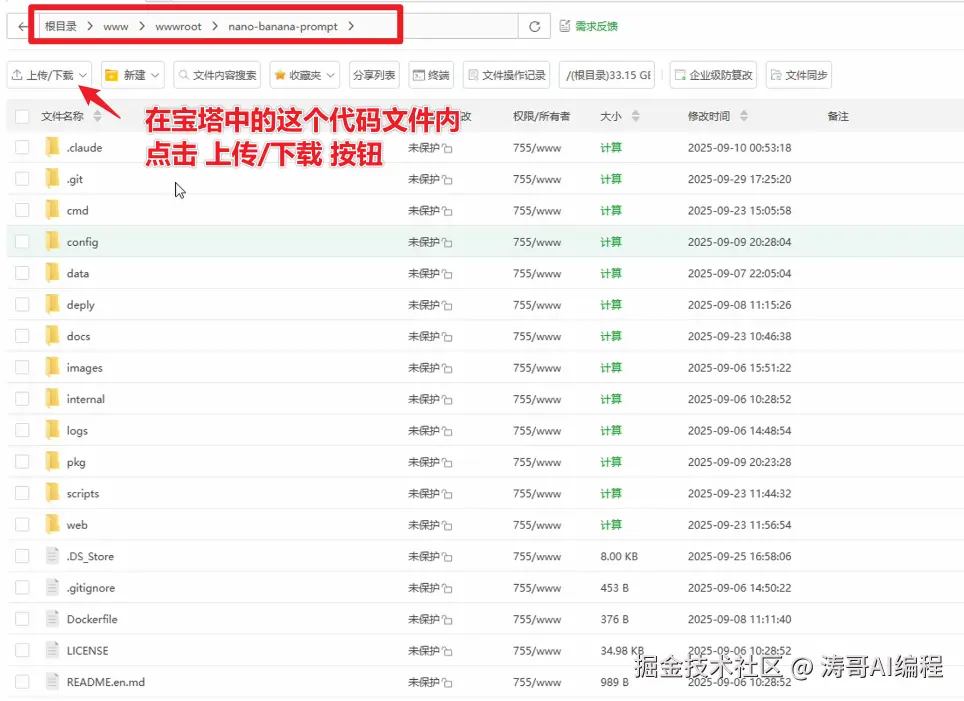This screenshot has height=701, width=964.
Task: Check the data folder checkbox
Action: click(22, 273)
